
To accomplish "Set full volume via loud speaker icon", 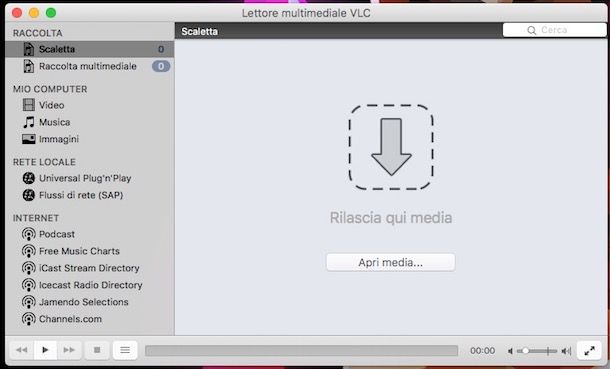I will (x=566, y=351).
